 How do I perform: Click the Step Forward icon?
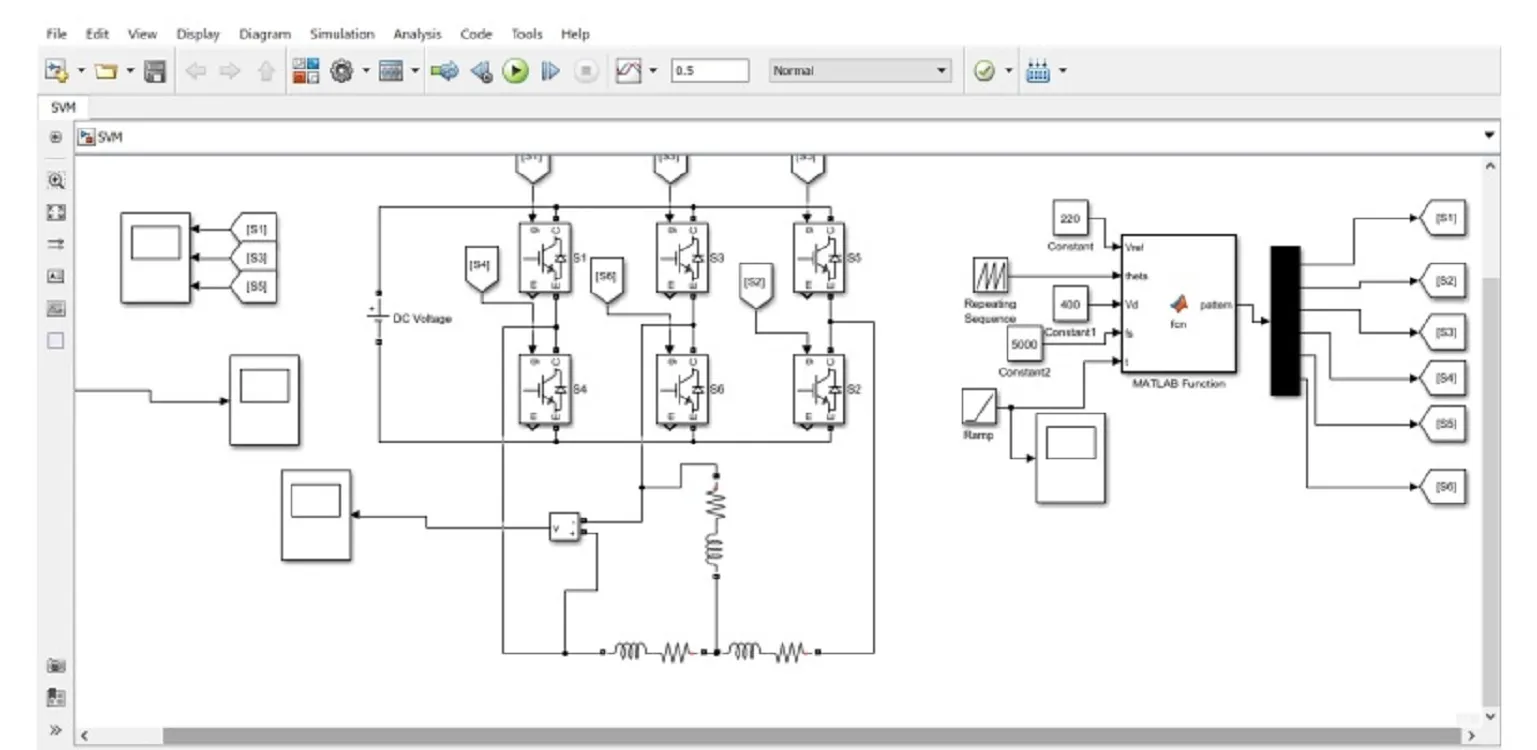[550, 71]
